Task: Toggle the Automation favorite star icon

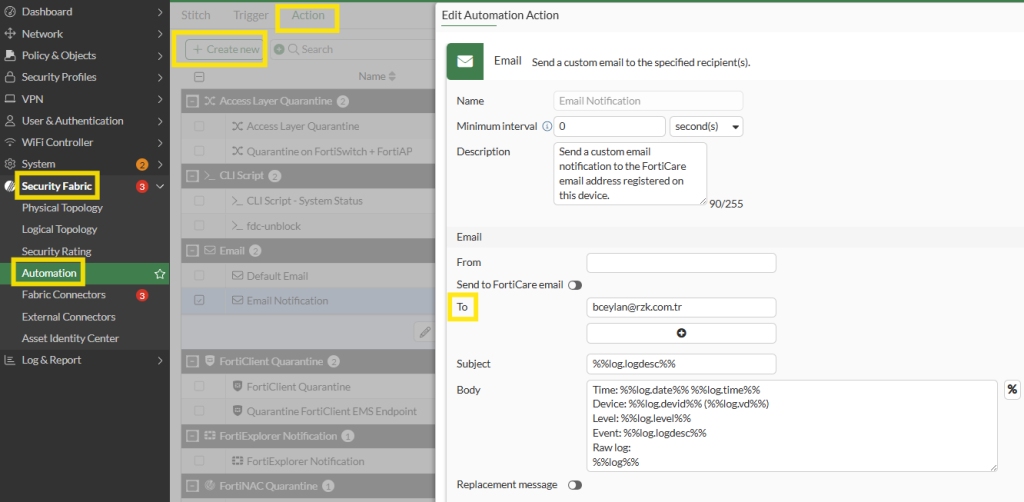Action: 159,274
